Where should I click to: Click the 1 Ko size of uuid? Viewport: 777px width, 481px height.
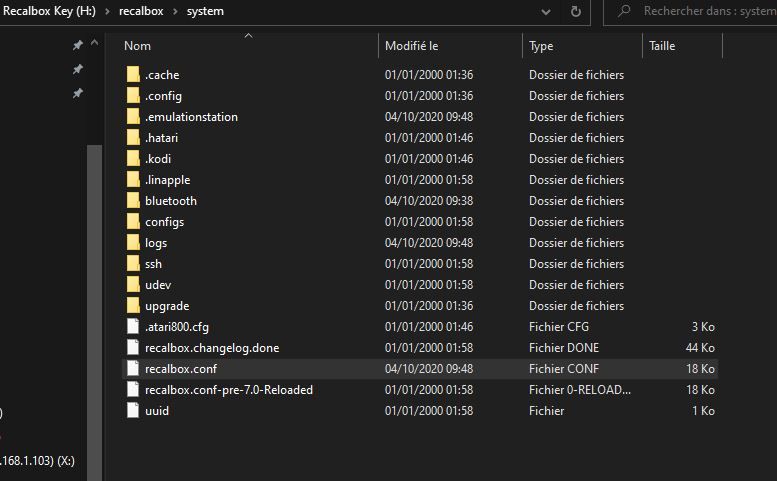703,411
